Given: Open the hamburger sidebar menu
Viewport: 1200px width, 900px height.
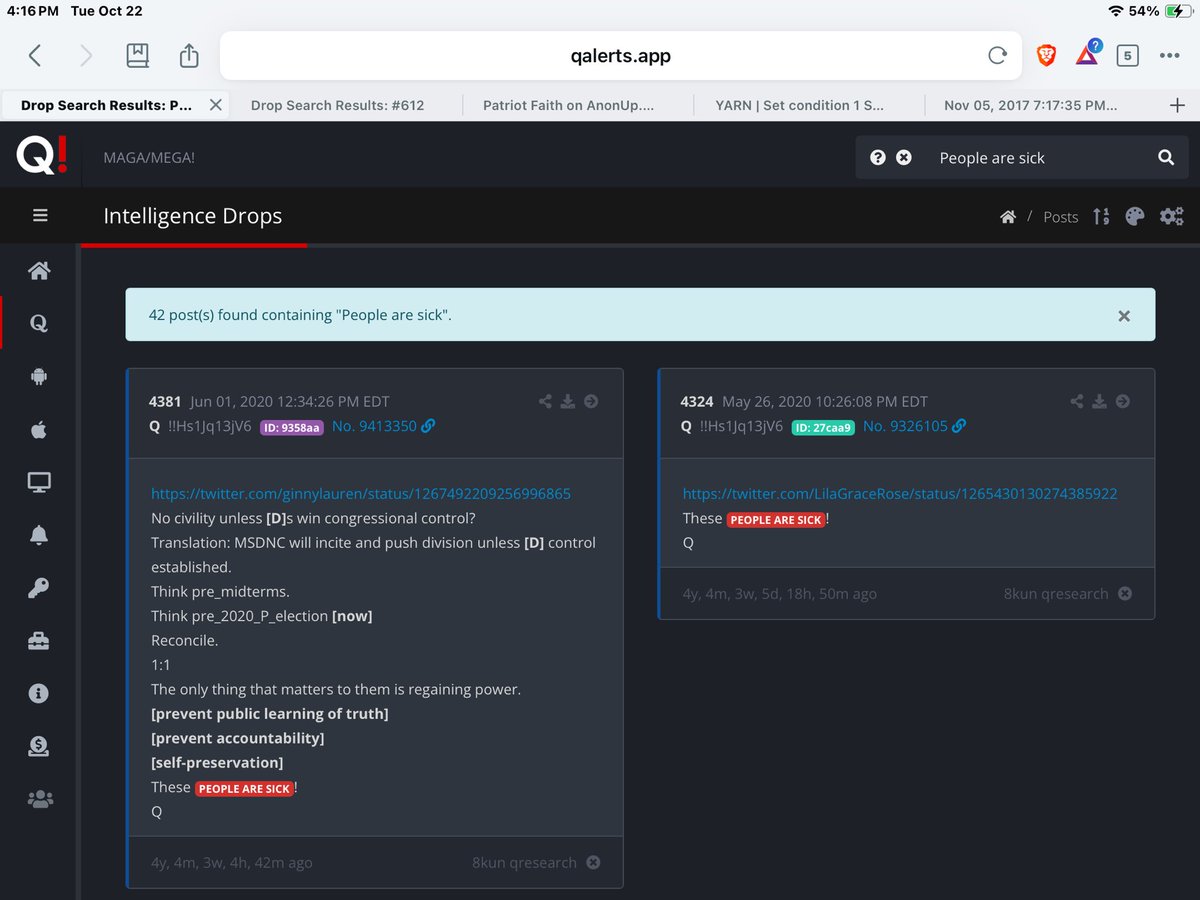Looking at the screenshot, I should tap(40, 216).
